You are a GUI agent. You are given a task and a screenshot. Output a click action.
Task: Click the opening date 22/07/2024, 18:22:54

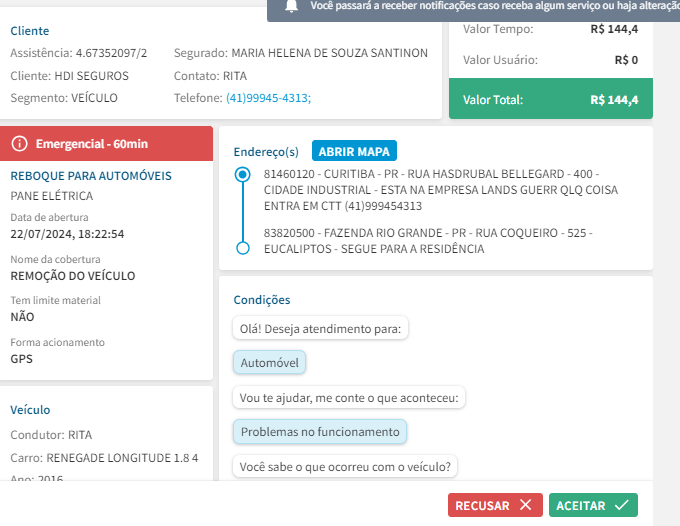pyautogui.click(x=67, y=234)
